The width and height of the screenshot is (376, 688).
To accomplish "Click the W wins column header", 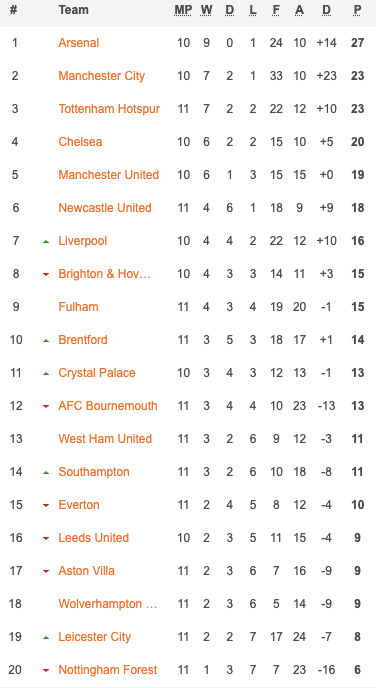I will pos(206,10).
